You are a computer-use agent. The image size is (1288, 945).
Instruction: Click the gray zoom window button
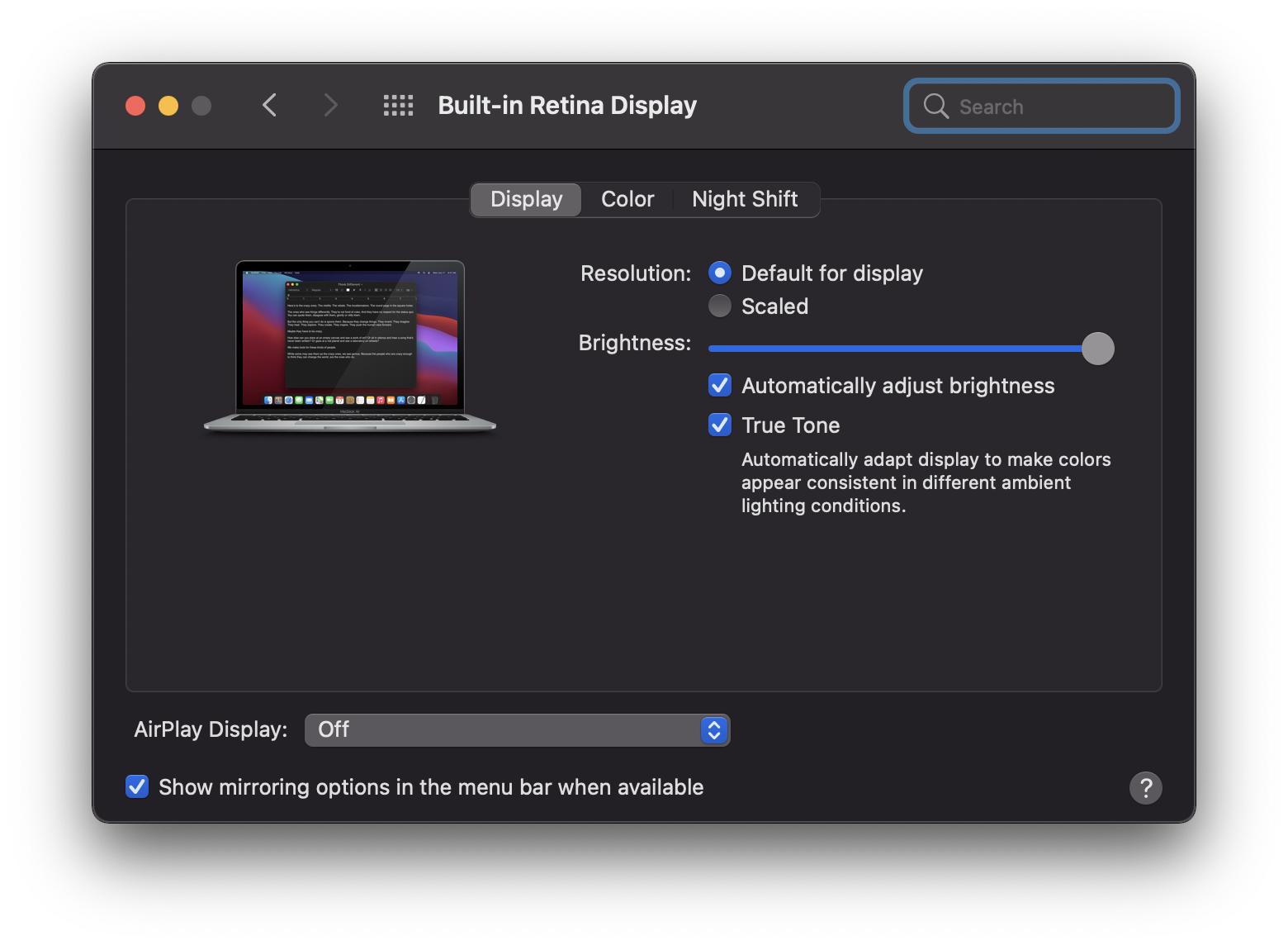(x=201, y=106)
